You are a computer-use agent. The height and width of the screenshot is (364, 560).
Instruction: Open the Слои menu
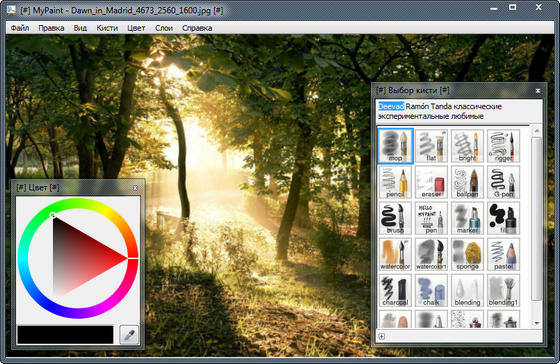click(x=164, y=28)
